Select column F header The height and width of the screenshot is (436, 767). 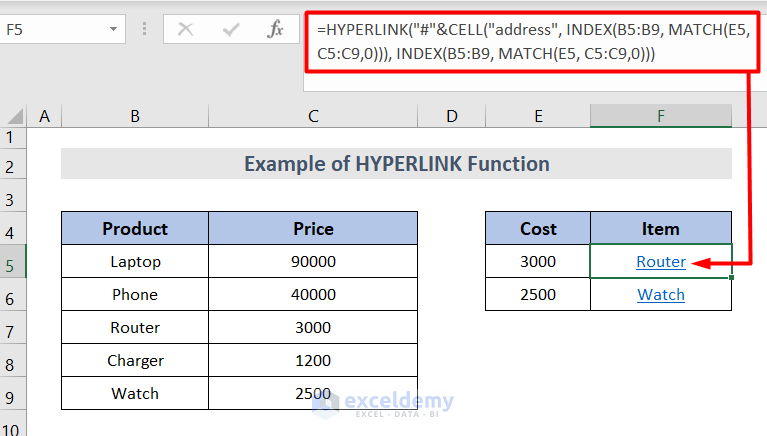pyautogui.click(x=661, y=116)
